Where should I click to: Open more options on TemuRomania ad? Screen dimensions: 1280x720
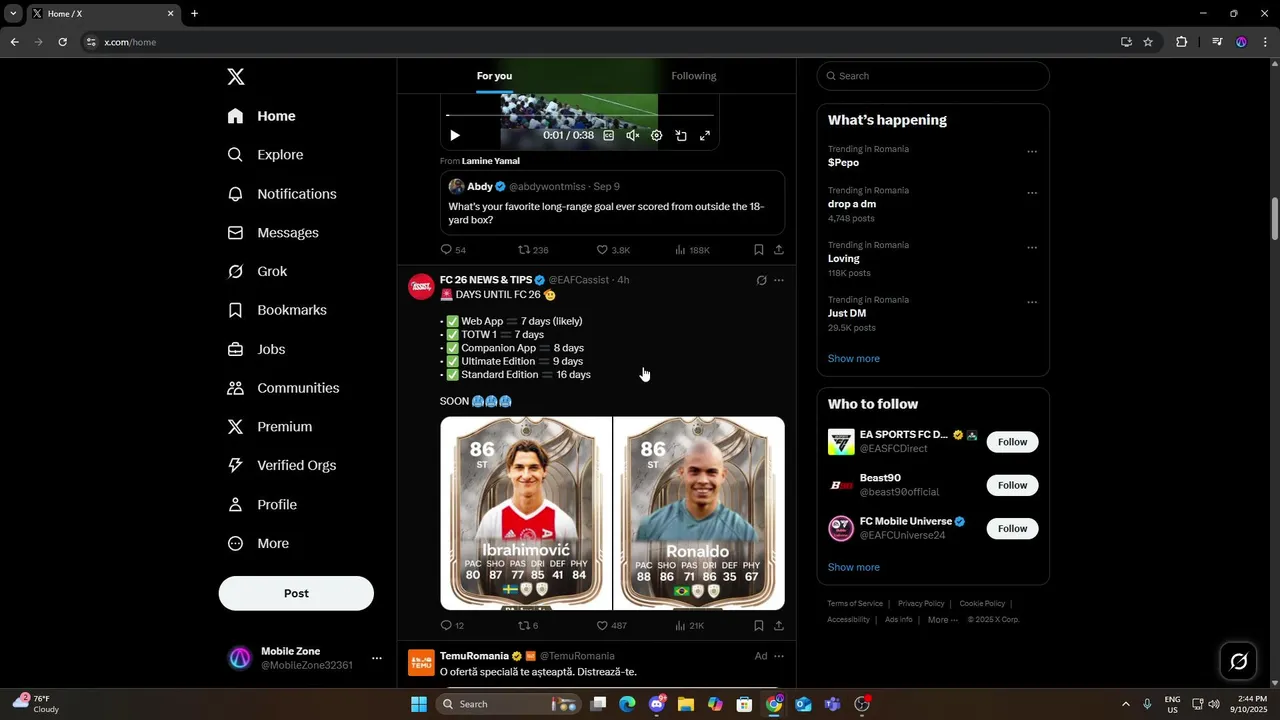pyautogui.click(x=779, y=657)
